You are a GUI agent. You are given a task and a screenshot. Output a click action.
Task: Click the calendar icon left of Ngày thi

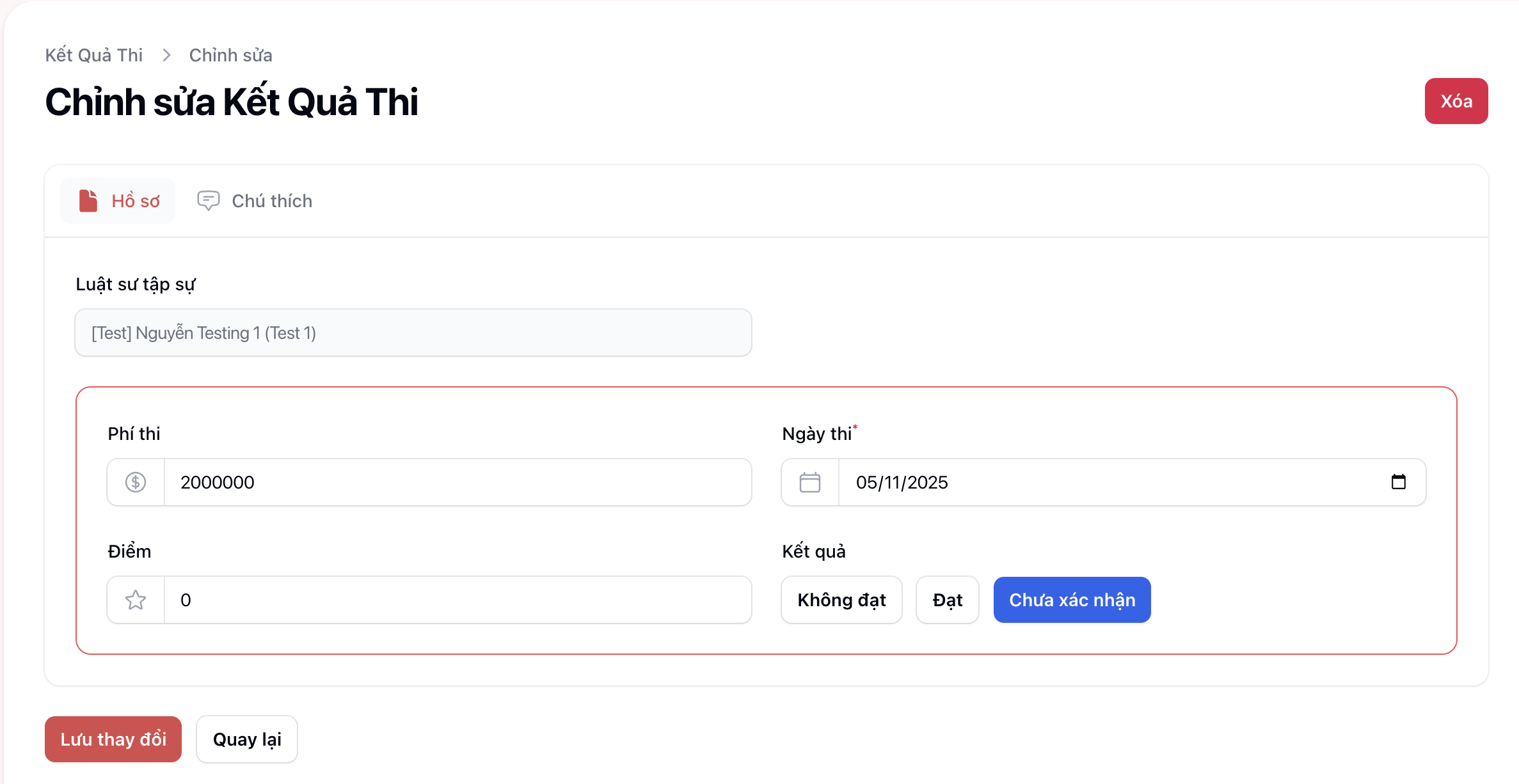[x=810, y=482]
